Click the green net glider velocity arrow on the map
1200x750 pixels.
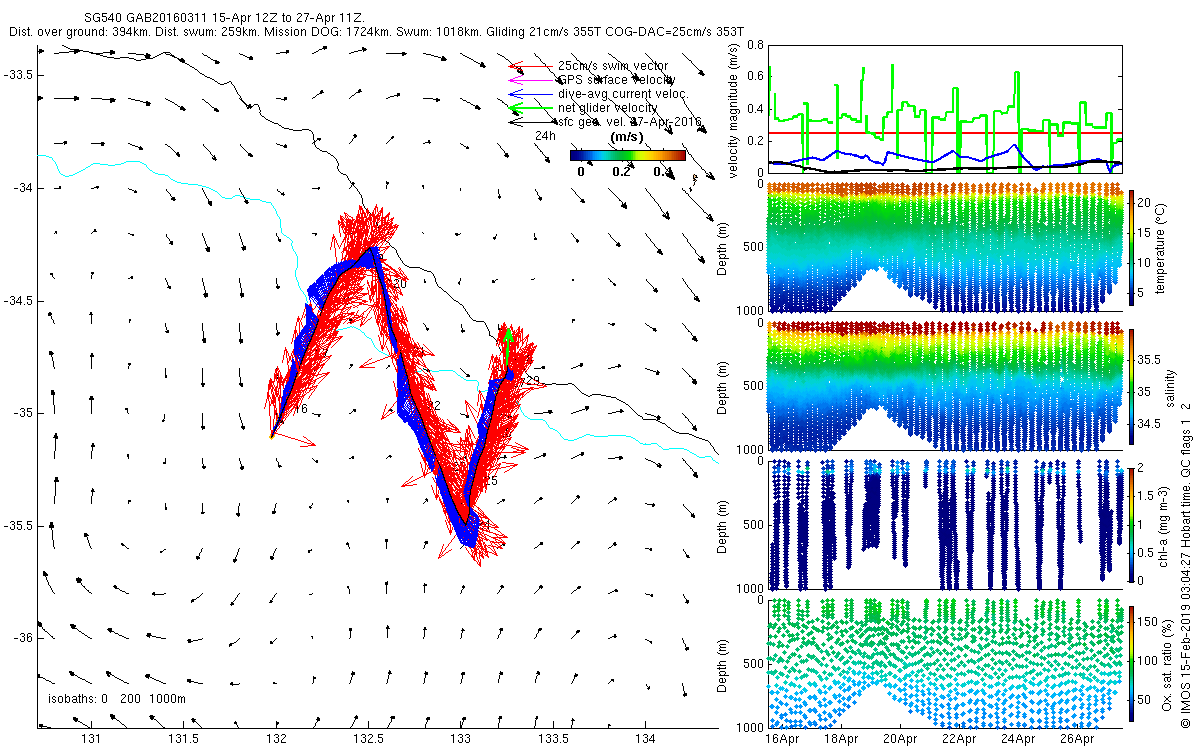pos(508,347)
